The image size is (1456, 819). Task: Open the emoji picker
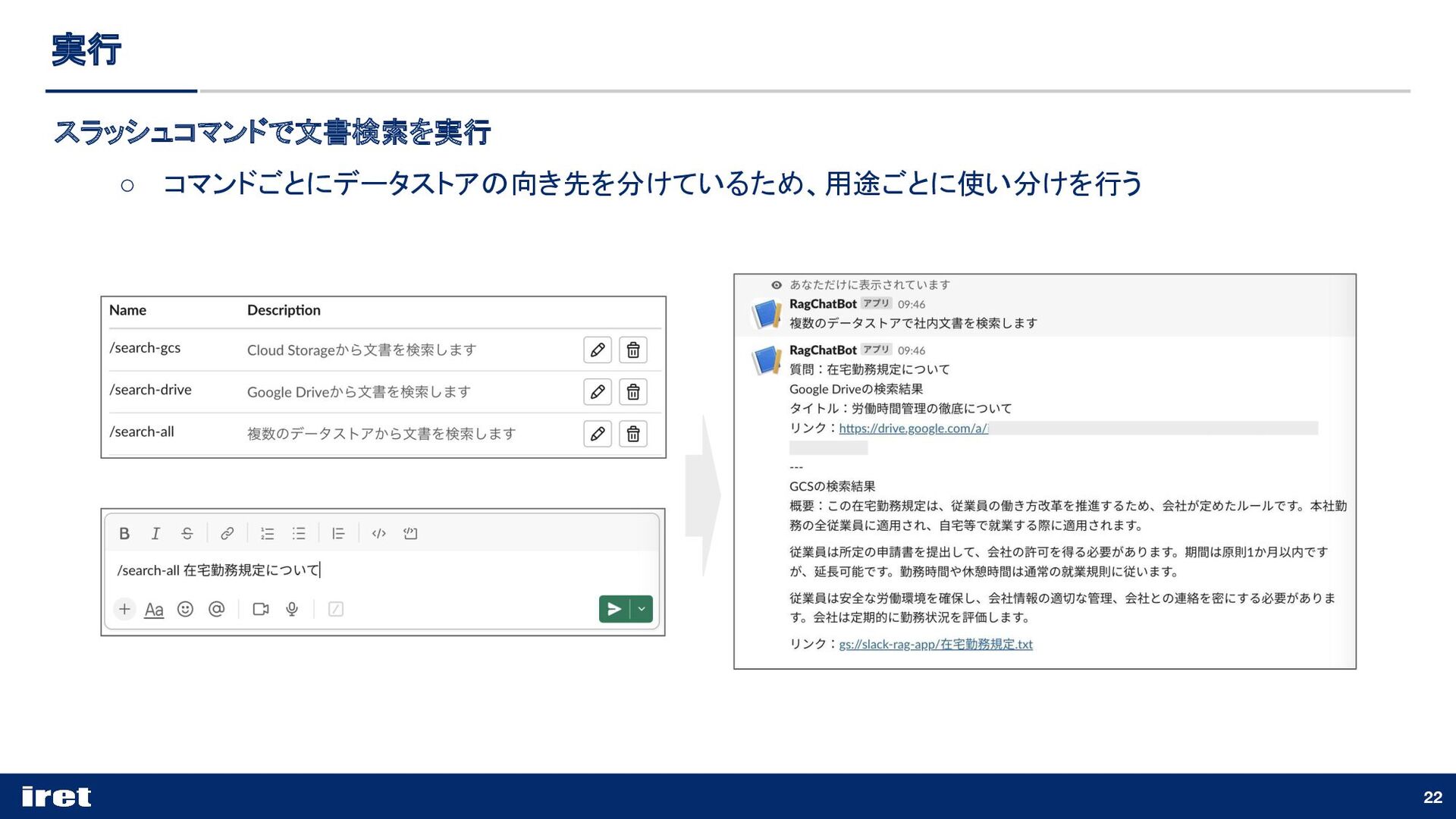point(185,609)
